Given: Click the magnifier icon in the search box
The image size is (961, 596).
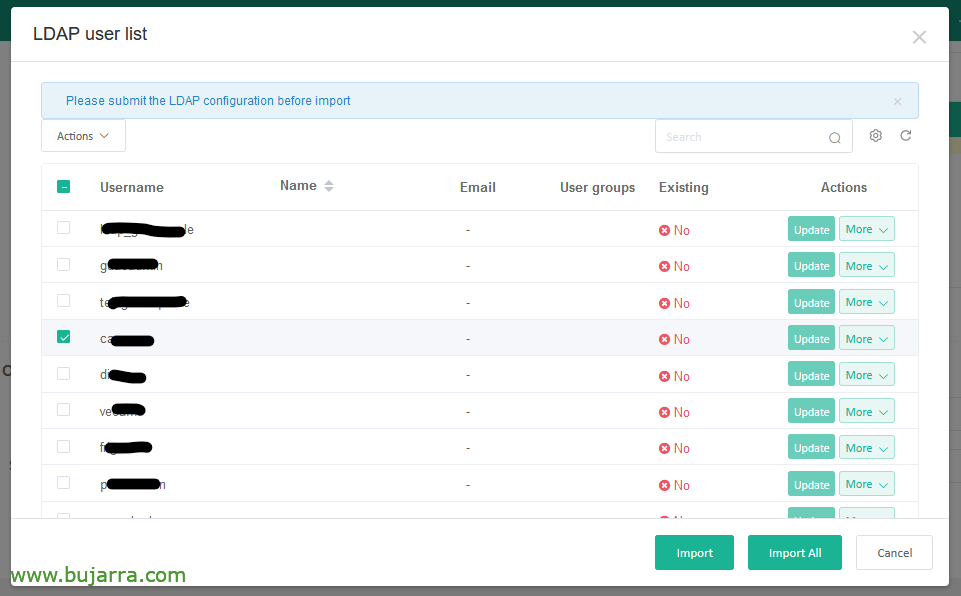Looking at the screenshot, I should (834, 138).
